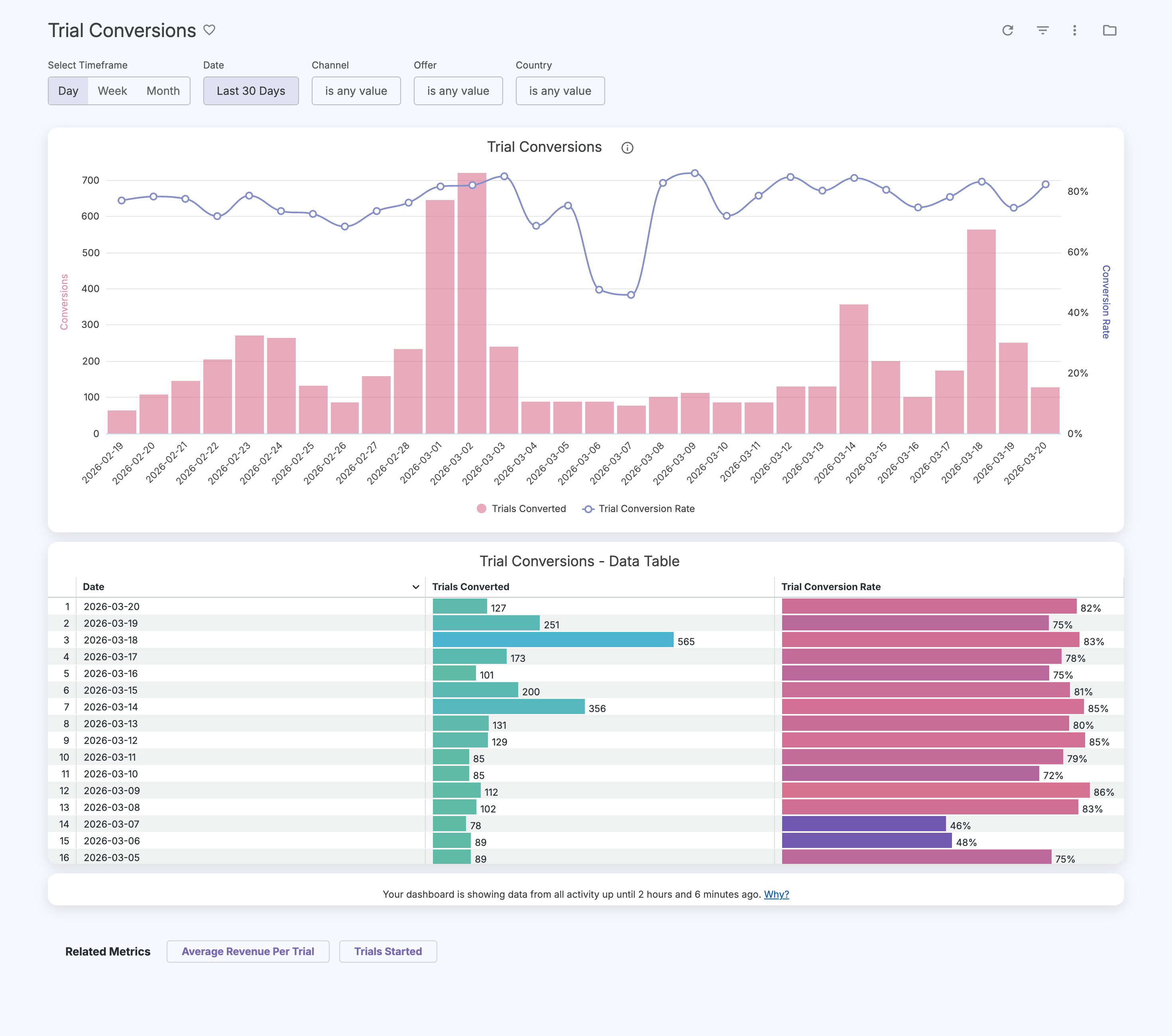Follow the Why? link about data freshness

(777, 894)
